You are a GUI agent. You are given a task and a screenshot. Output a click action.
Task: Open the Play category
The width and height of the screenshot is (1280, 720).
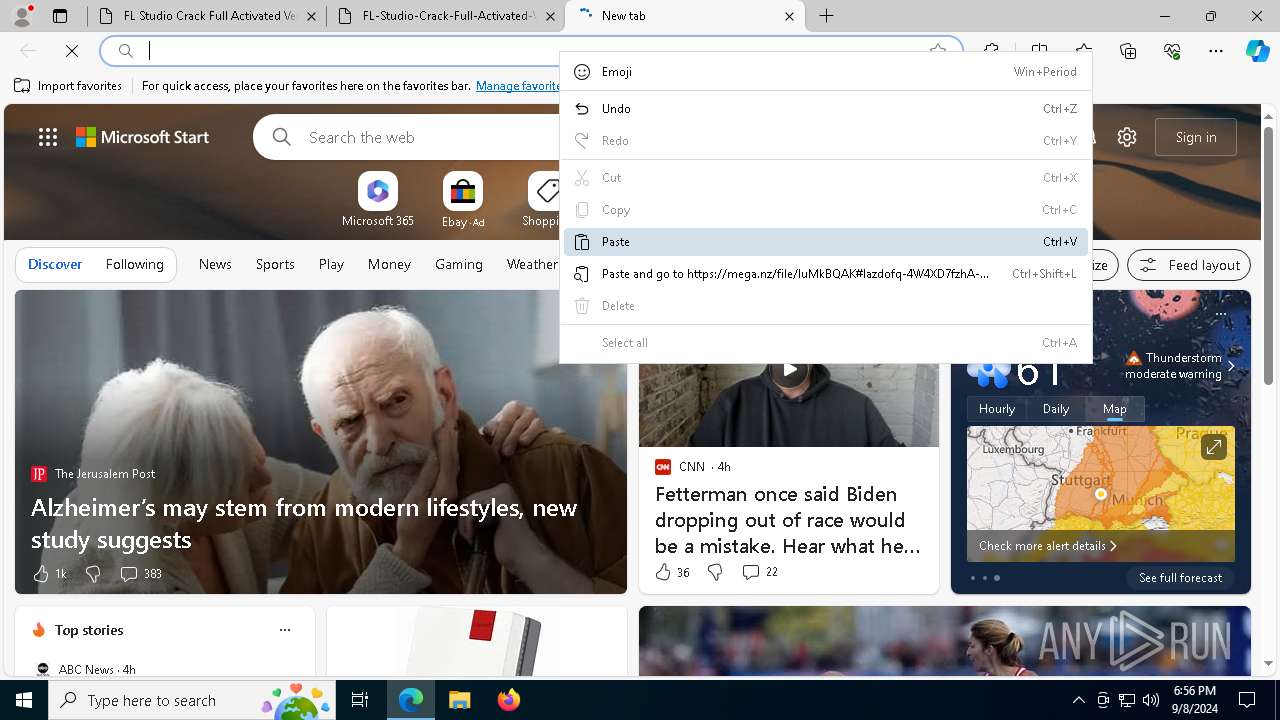pyautogui.click(x=331, y=265)
